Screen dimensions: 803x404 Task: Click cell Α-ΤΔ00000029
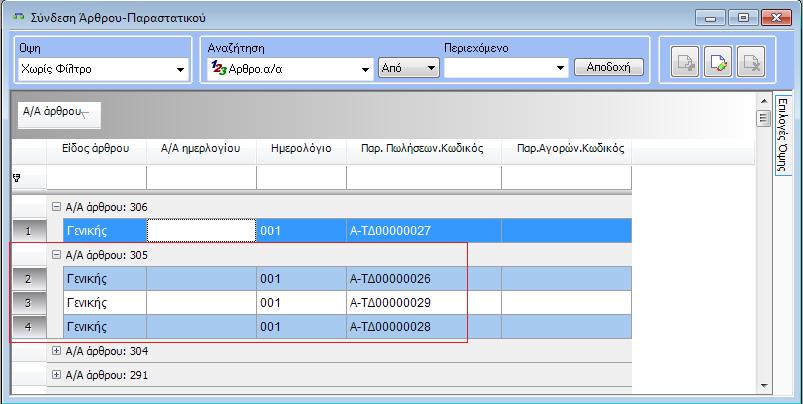[424, 303]
